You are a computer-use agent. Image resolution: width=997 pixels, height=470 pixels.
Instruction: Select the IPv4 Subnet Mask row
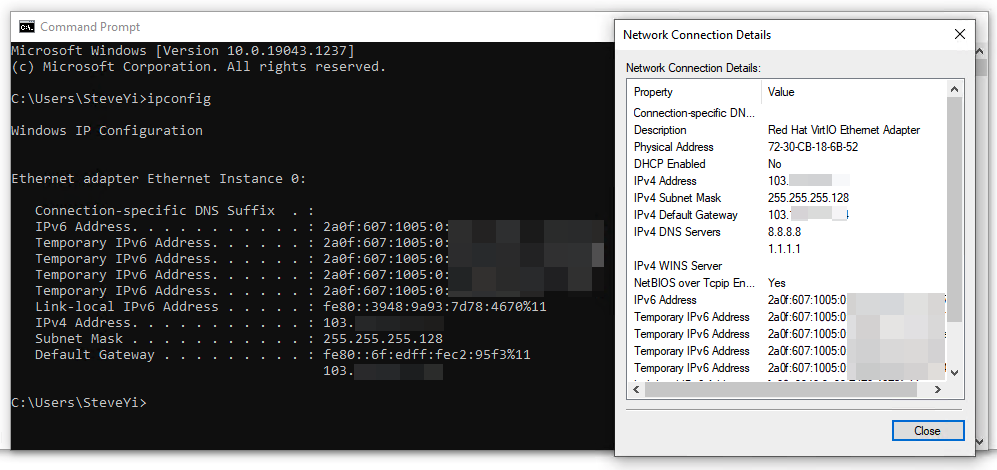click(x=787, y=198)
